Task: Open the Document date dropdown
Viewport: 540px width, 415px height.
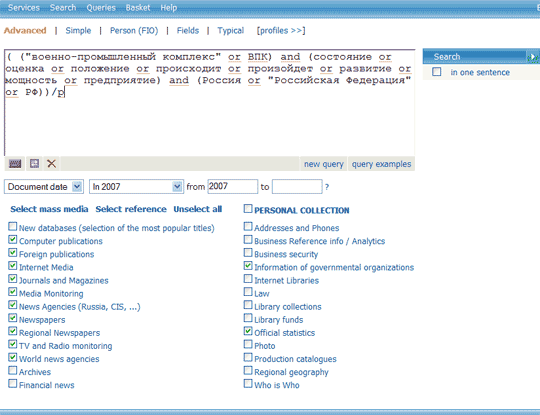Action: [x=44, y=187]
